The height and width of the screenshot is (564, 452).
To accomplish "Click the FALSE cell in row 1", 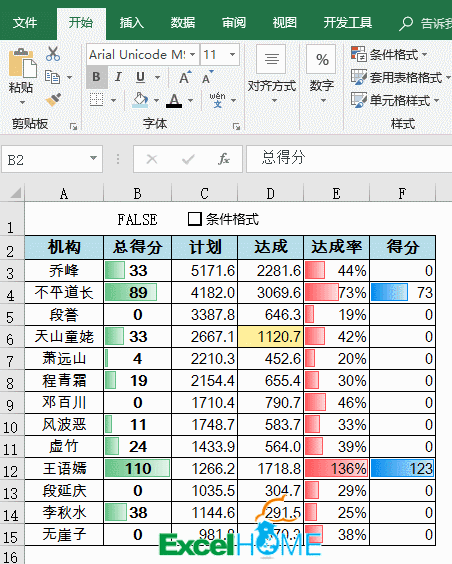I will 137,219.
